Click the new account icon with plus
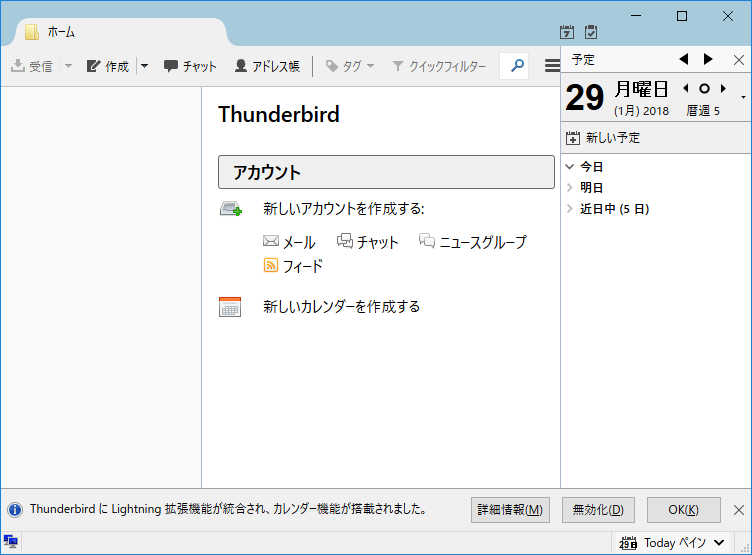 coord(231,209)
